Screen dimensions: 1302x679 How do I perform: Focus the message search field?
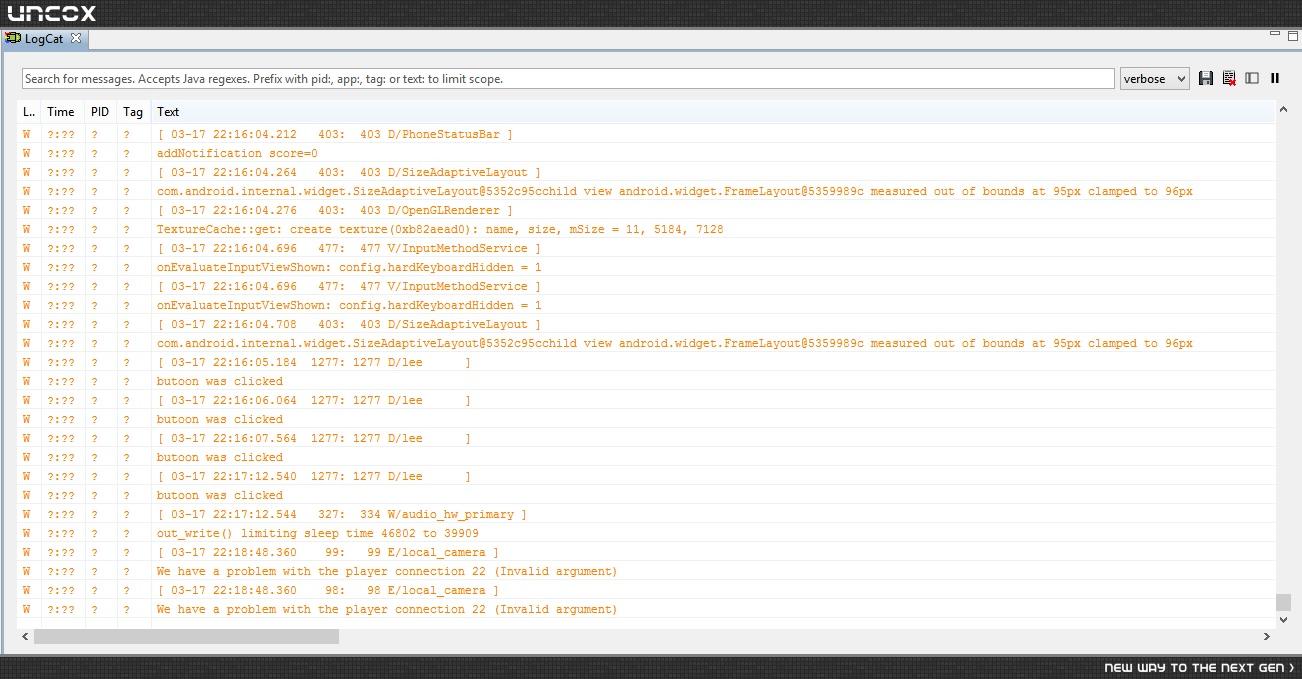[568, 78]
